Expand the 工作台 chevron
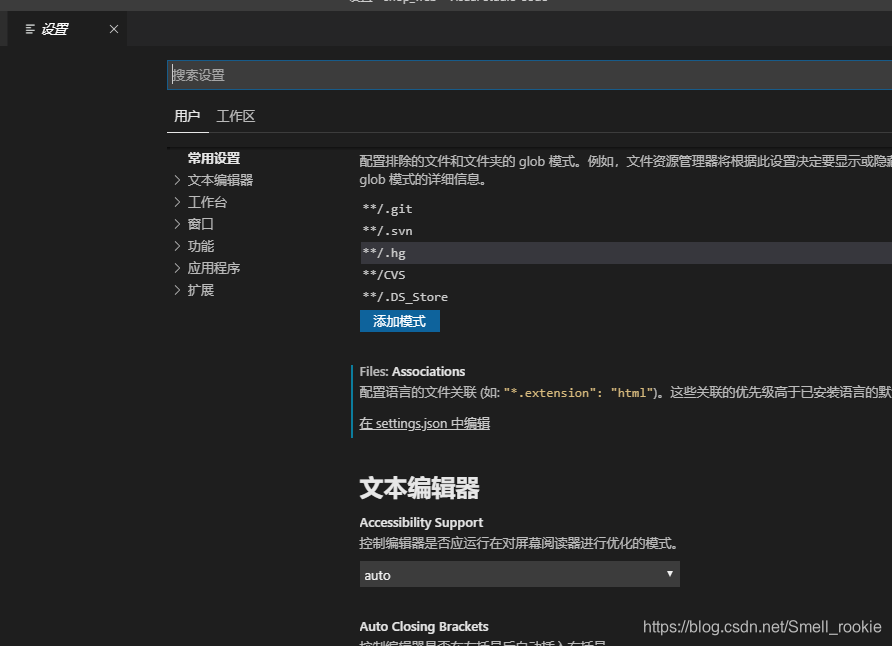This screenshot has width=892, height=646. pyautogui.click(x=177, y=202)
